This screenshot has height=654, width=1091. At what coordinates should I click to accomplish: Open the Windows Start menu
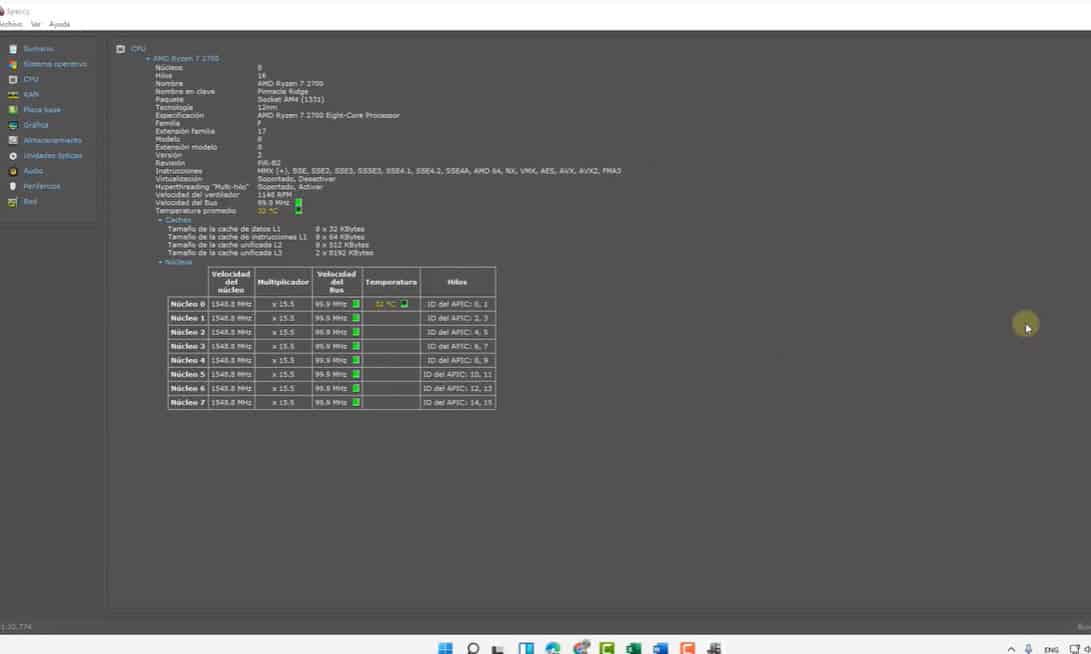tap(445, 647)
